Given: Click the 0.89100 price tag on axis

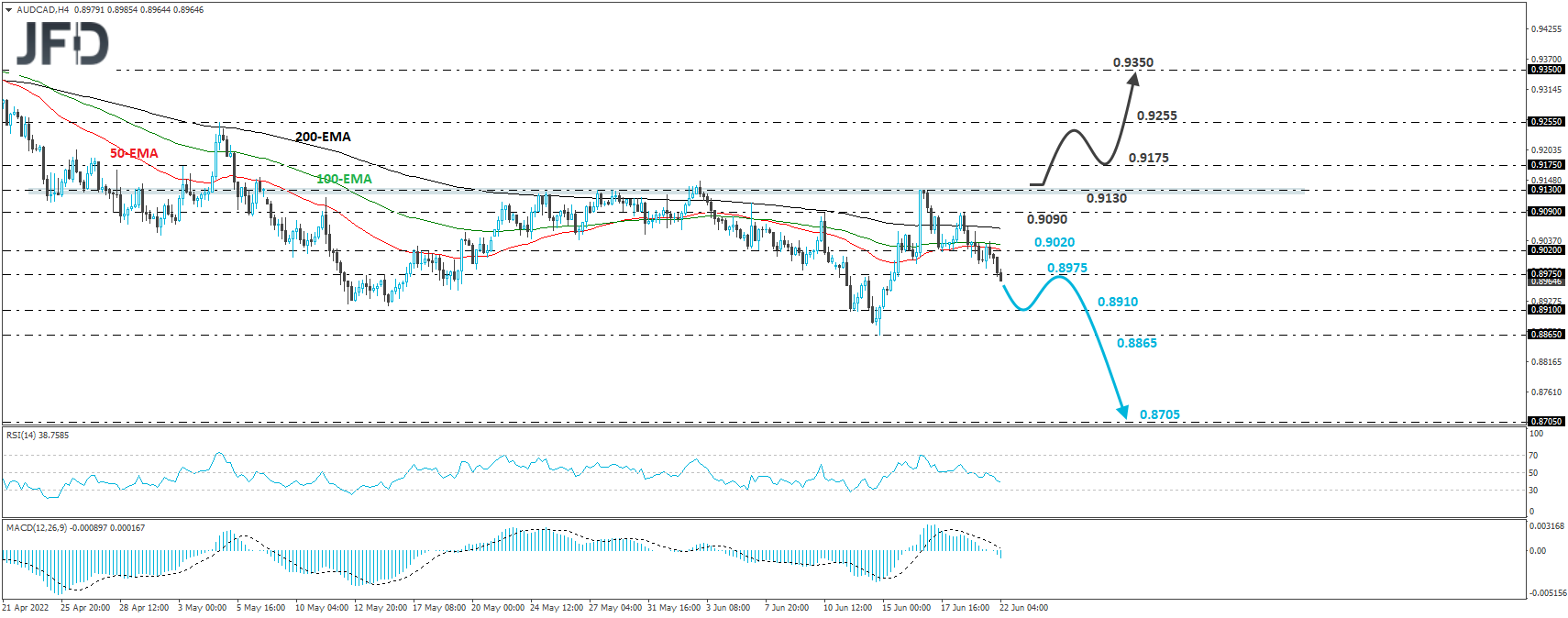Looking at the screenshot, I should tap(1546, 310).
